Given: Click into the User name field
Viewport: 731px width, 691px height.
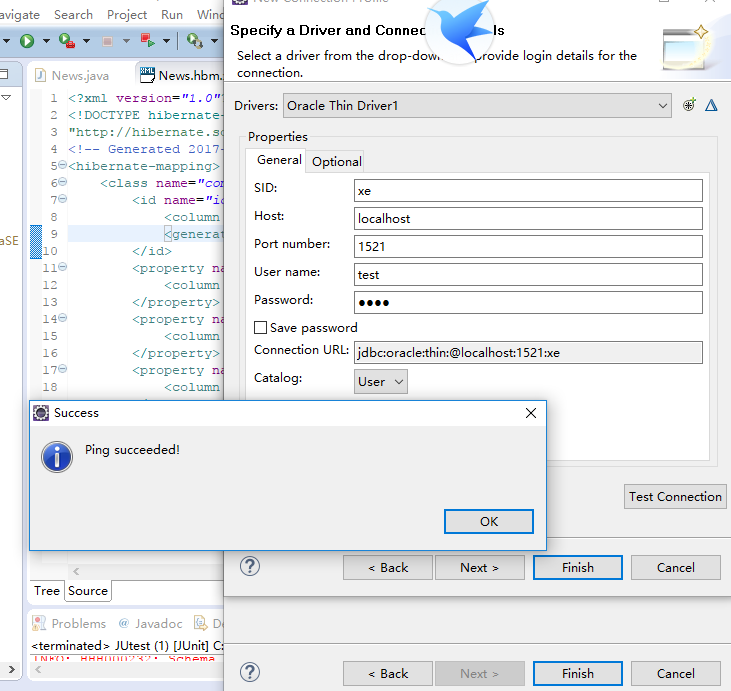Looking at the screenshot, I should (528, 275).
